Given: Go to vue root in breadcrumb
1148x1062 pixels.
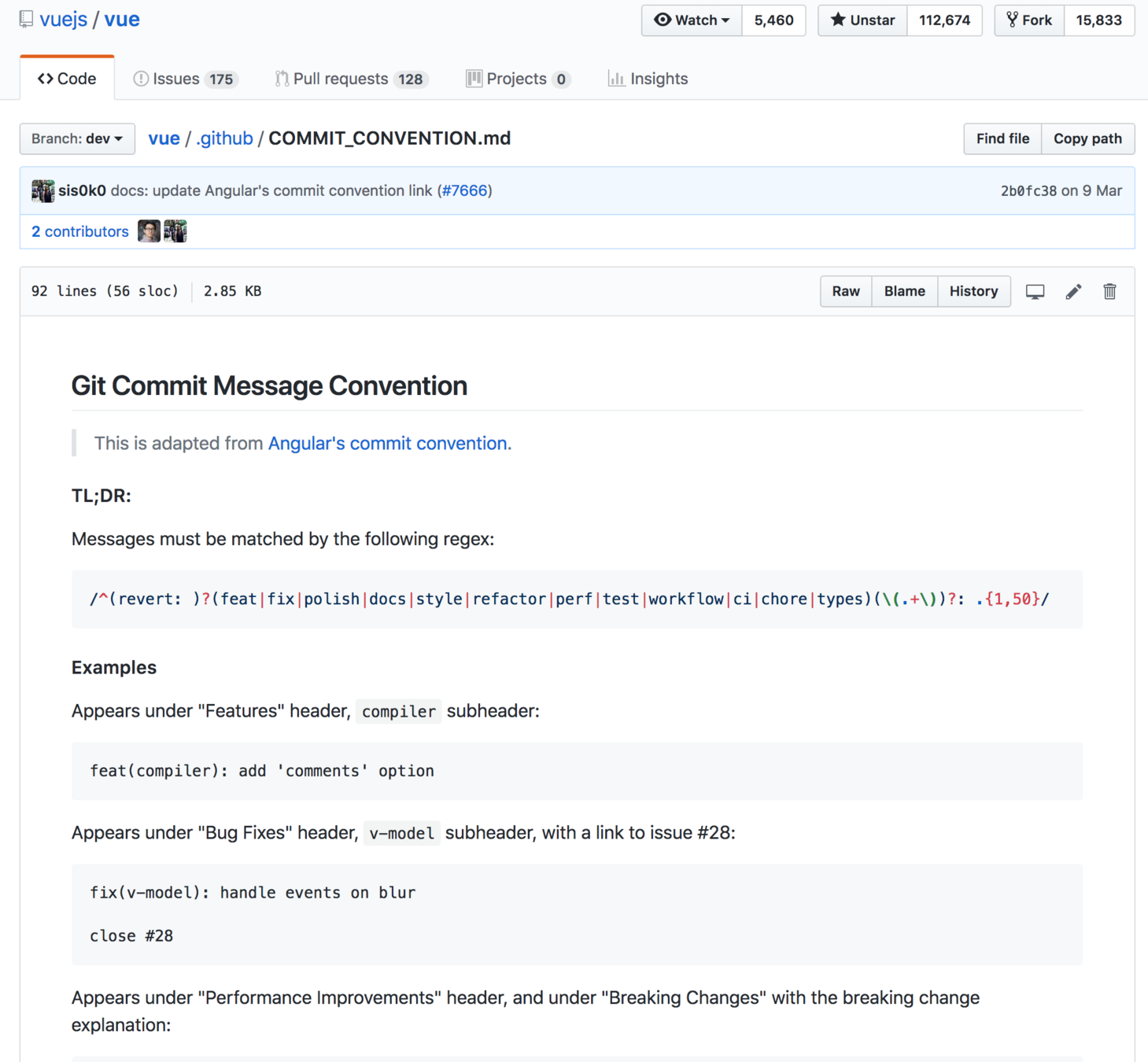Looking at the screenshot, I should 164,138.
